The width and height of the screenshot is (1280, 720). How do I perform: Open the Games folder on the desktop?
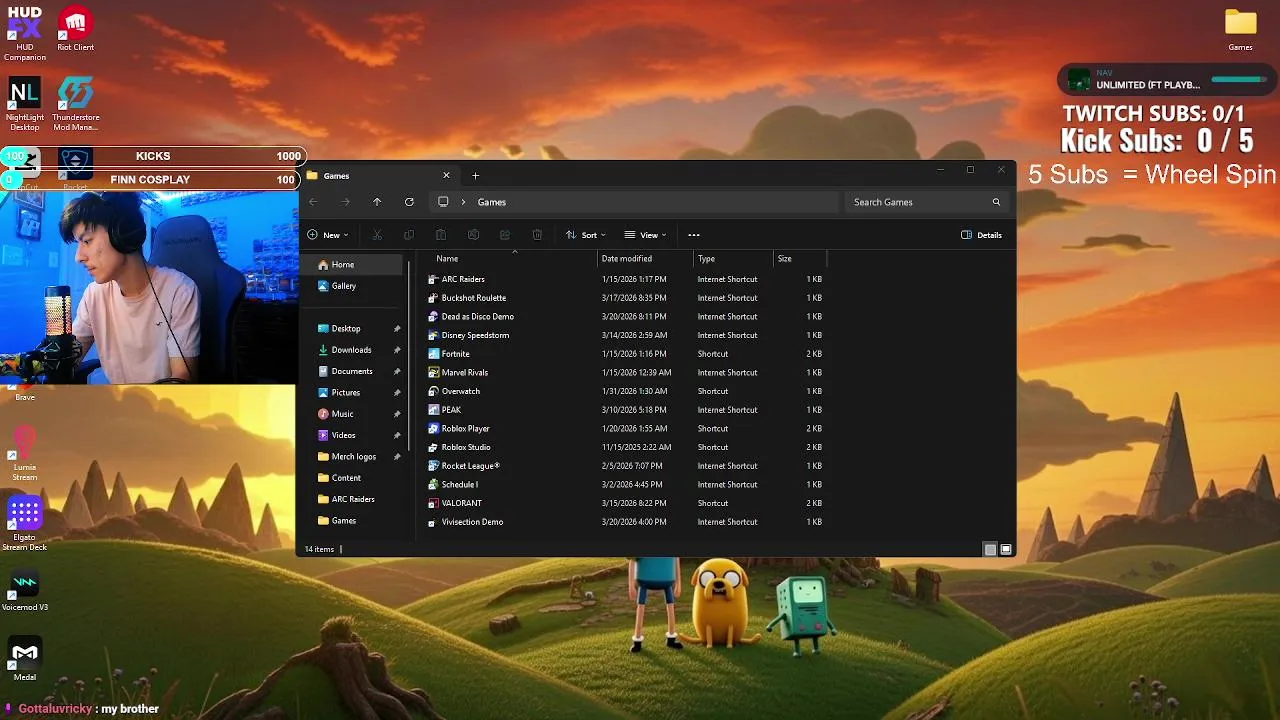(x=1240, y=29)
